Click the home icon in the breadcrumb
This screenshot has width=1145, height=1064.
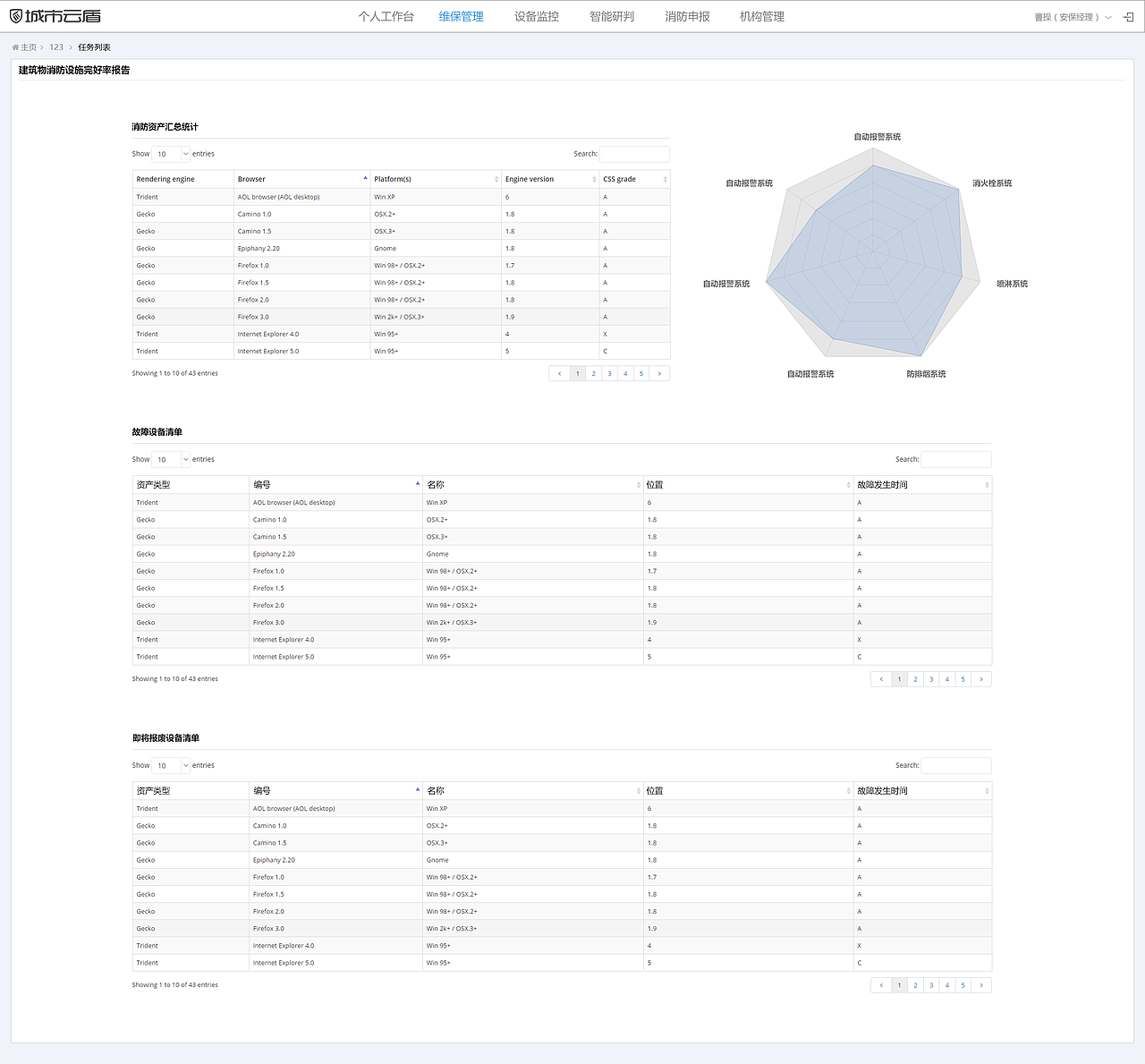(x=15, y=47)
